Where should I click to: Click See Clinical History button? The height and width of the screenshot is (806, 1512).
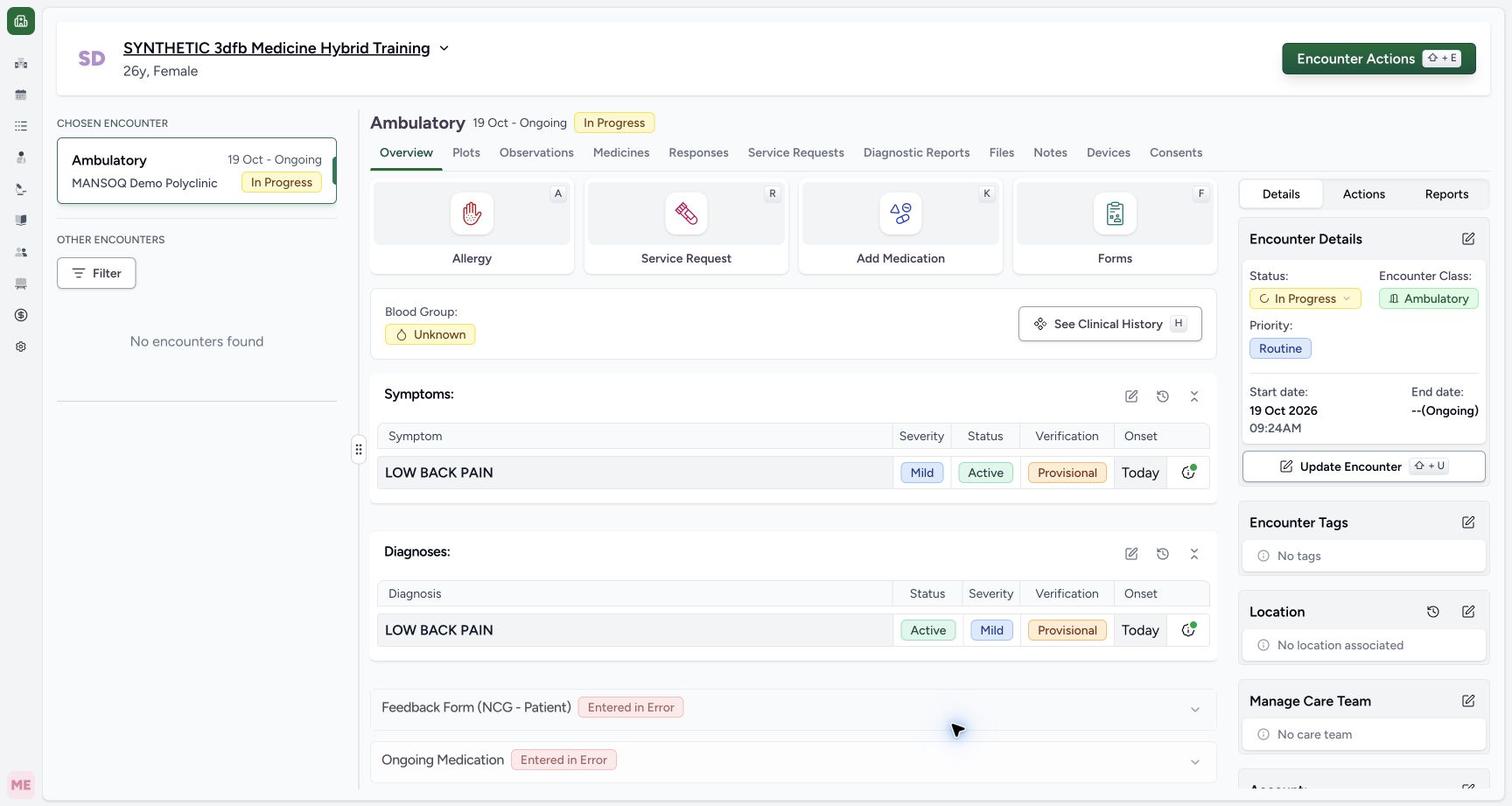pos(1109,324)
